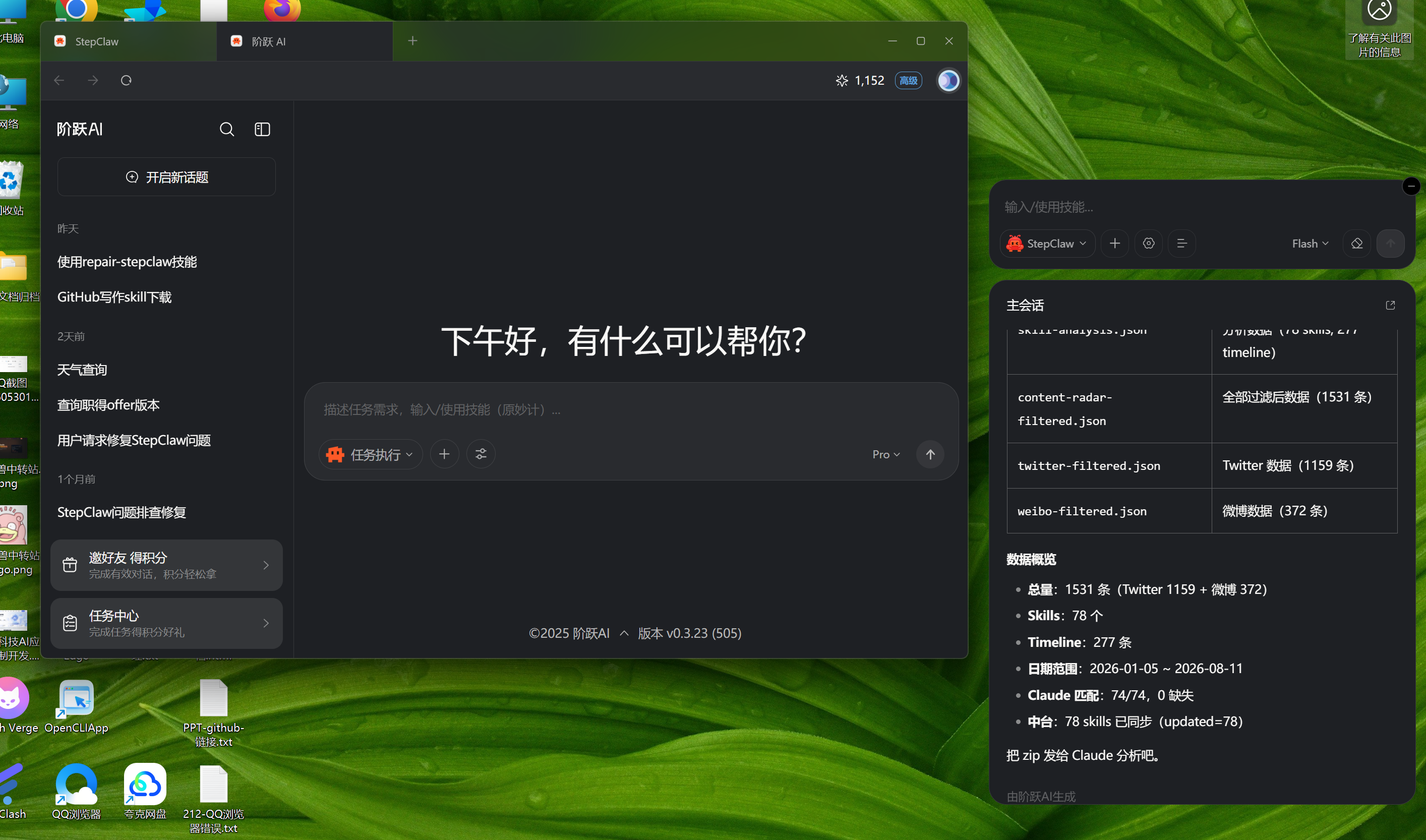Open chat 查询职得offer版本
Image resolution: width=1426 pixels, height=840 pixels.
(108, 405)
